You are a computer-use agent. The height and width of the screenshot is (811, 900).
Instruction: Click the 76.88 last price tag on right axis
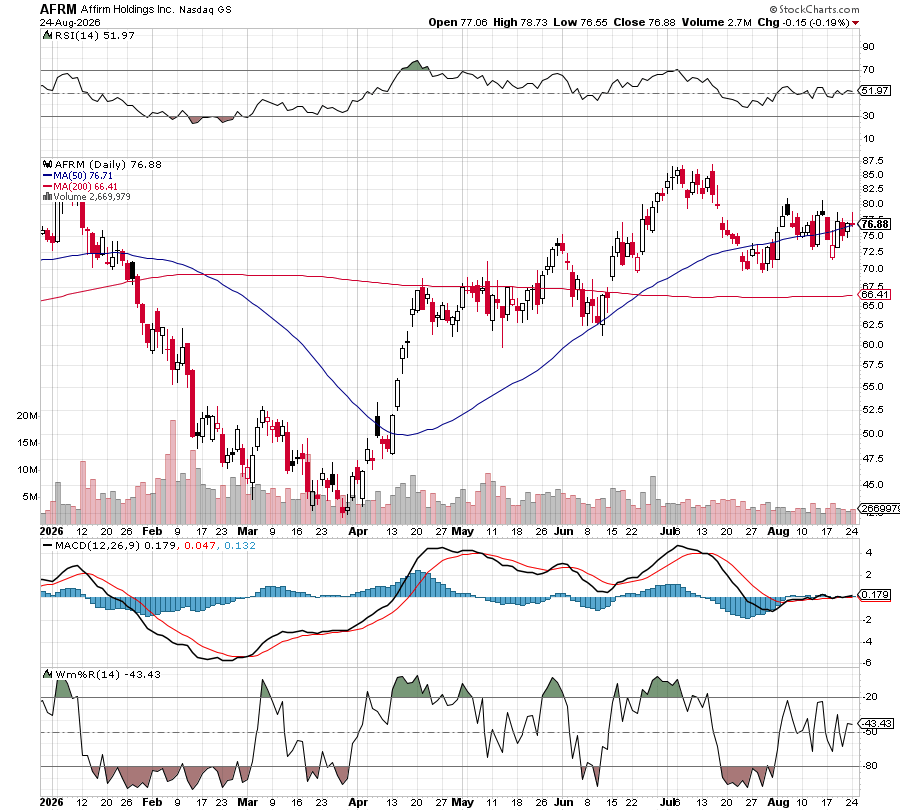click(875, 224)
